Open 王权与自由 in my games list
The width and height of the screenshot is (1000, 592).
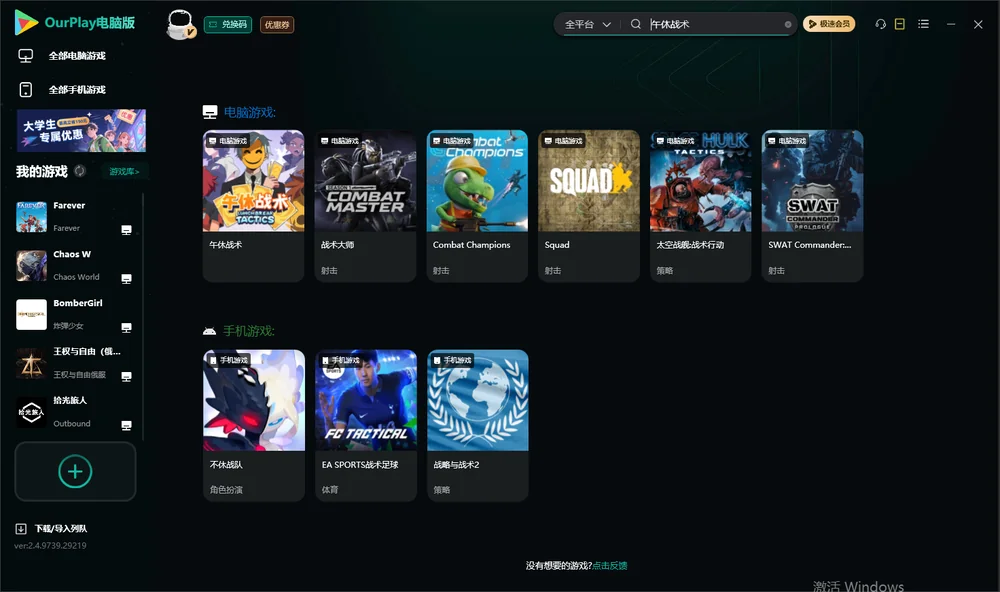coord(77,363)
